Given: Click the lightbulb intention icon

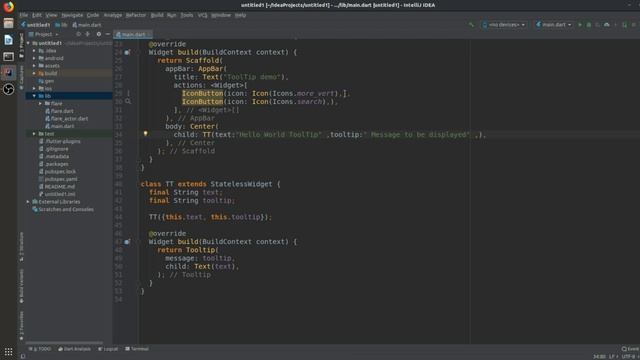Looking at the screenshot, I should pos(145,133).
